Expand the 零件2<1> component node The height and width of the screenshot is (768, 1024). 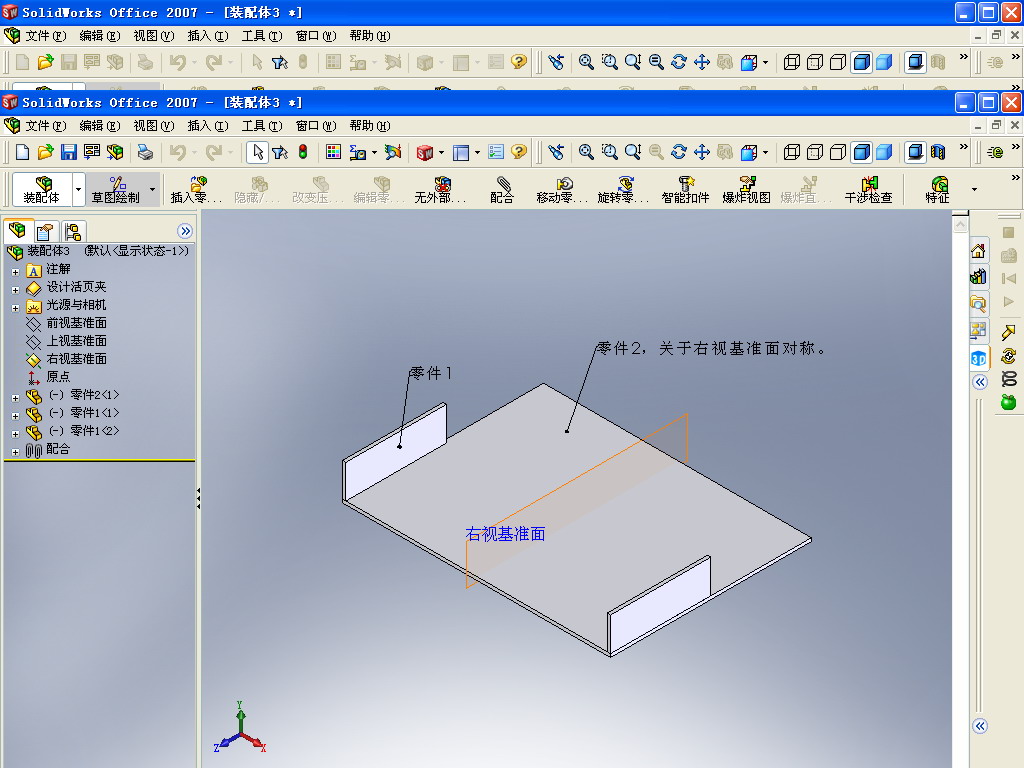click(15, 398)
